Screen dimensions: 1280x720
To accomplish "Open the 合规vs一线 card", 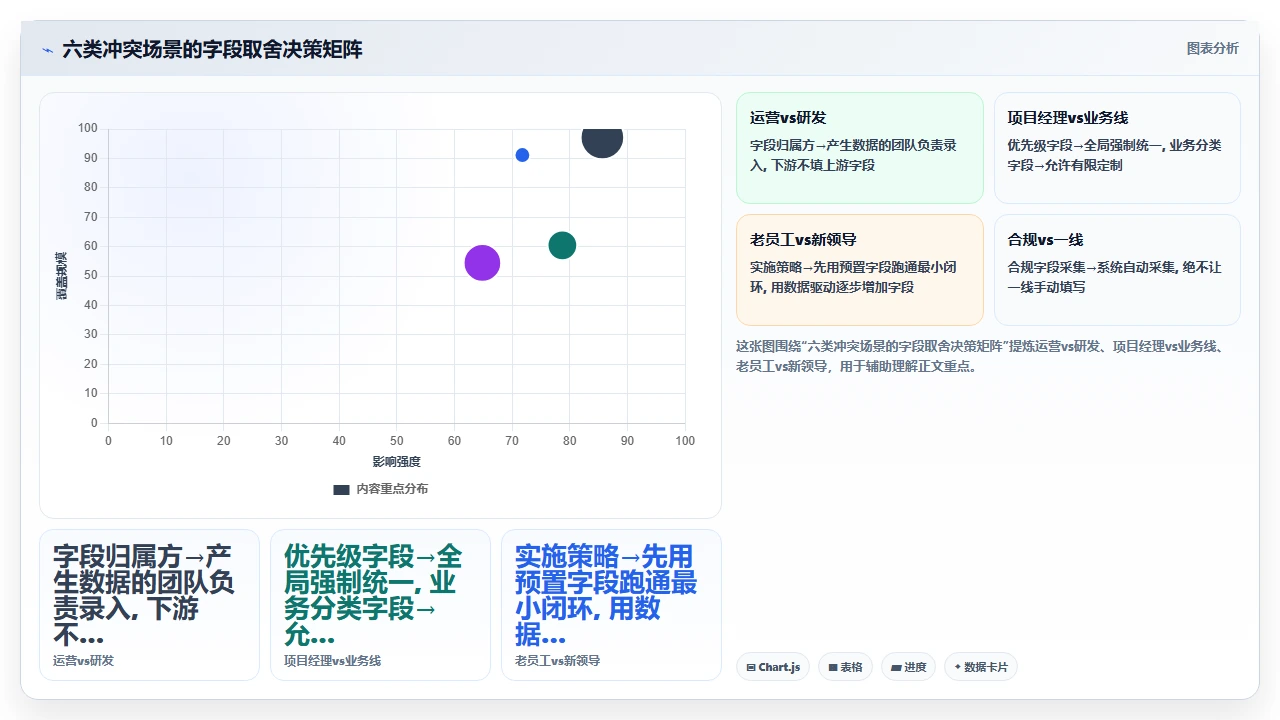I will [1117, 270].
